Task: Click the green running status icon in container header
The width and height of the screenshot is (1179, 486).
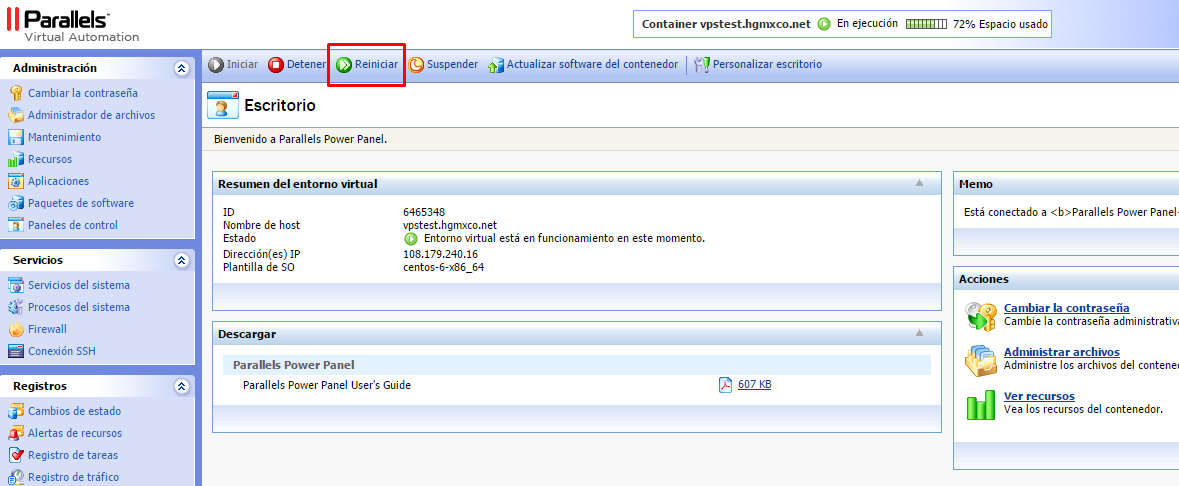Action: coord(824,24)
